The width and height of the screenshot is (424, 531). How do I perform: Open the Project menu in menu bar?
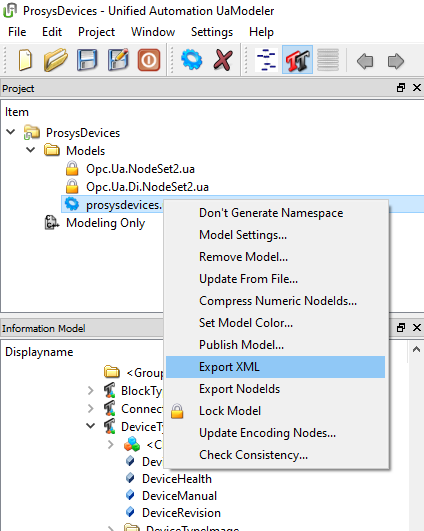click(x=97, y=32)
